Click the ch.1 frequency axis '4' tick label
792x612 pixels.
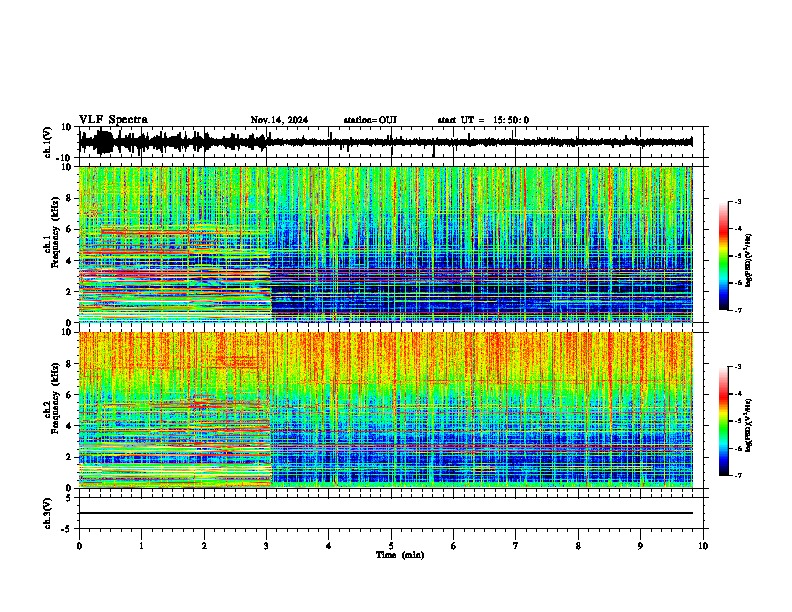point(69,261)
